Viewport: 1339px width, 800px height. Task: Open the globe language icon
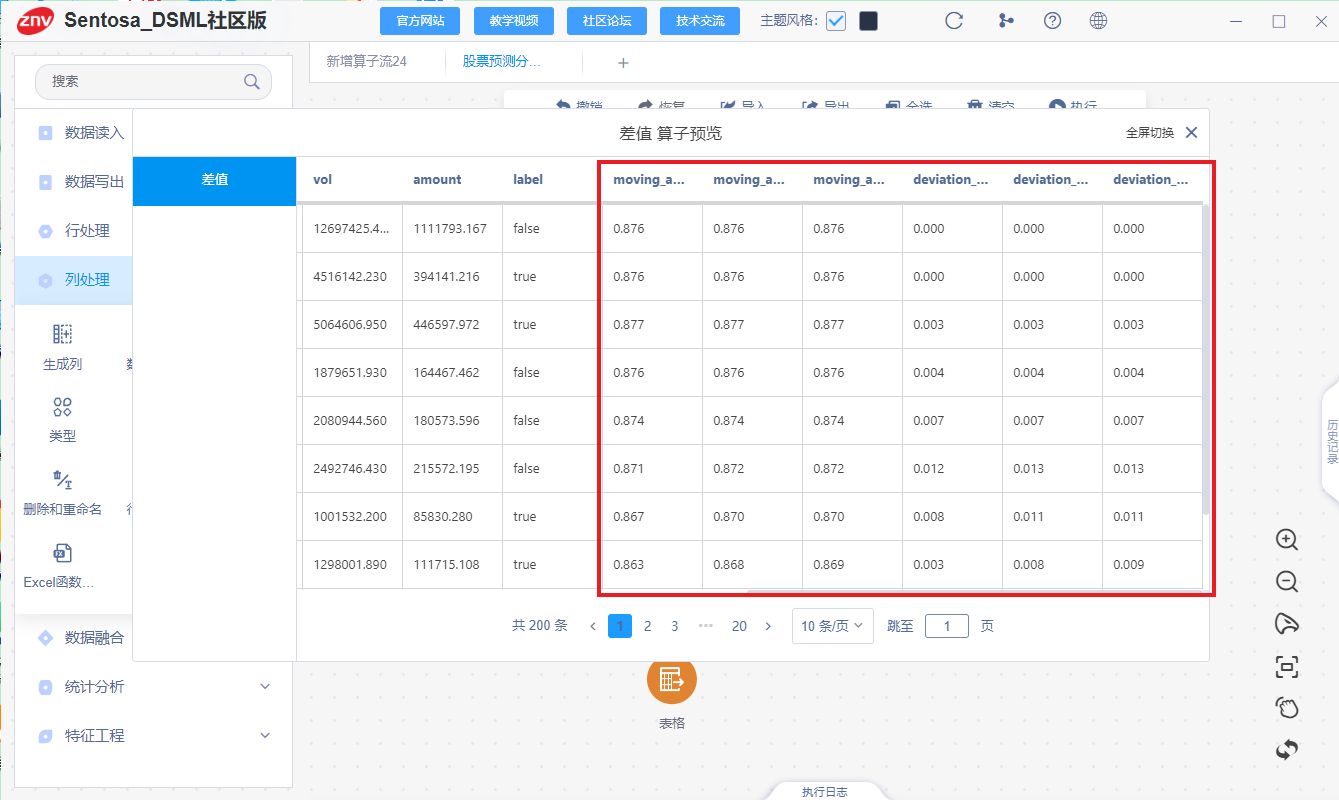coord(1098,21)
